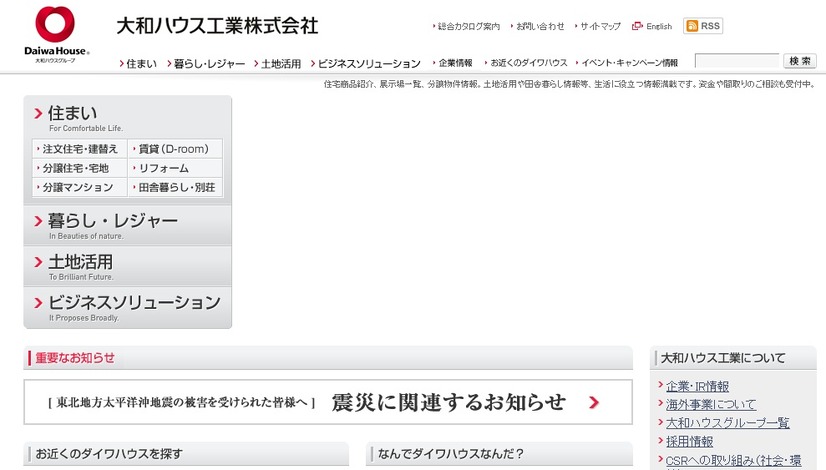Open 採用情報 link
This screenshot has width=826, height=470.
(x=690, y=442)
